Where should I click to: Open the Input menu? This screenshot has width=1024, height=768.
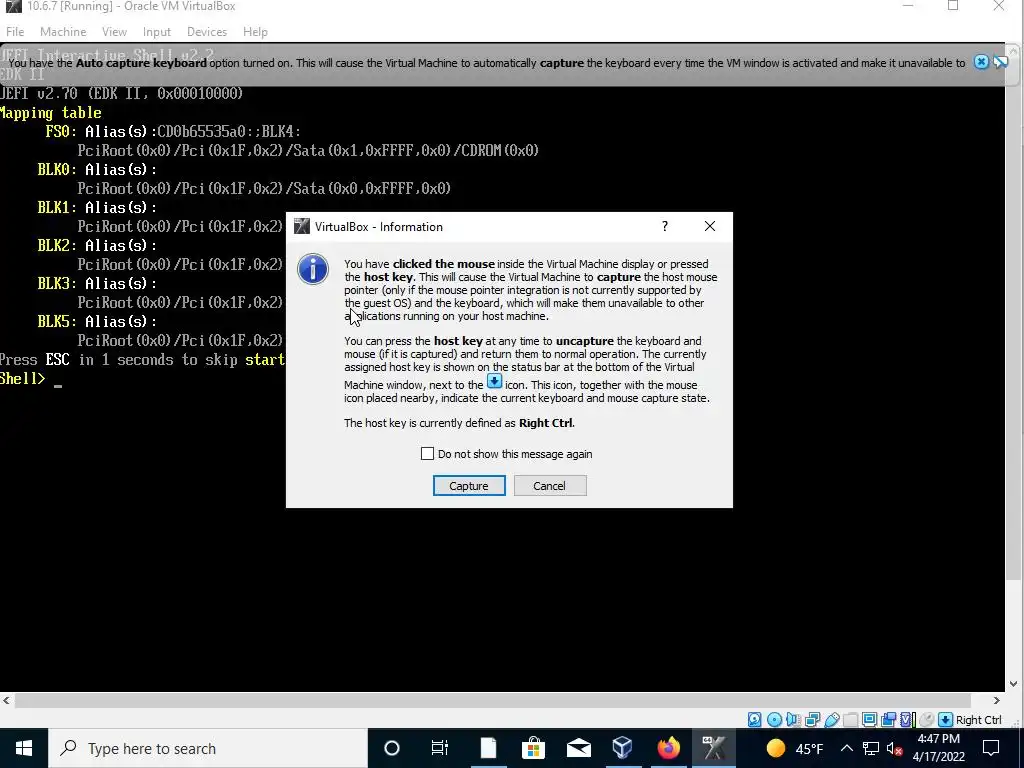(x=157, y=31)
